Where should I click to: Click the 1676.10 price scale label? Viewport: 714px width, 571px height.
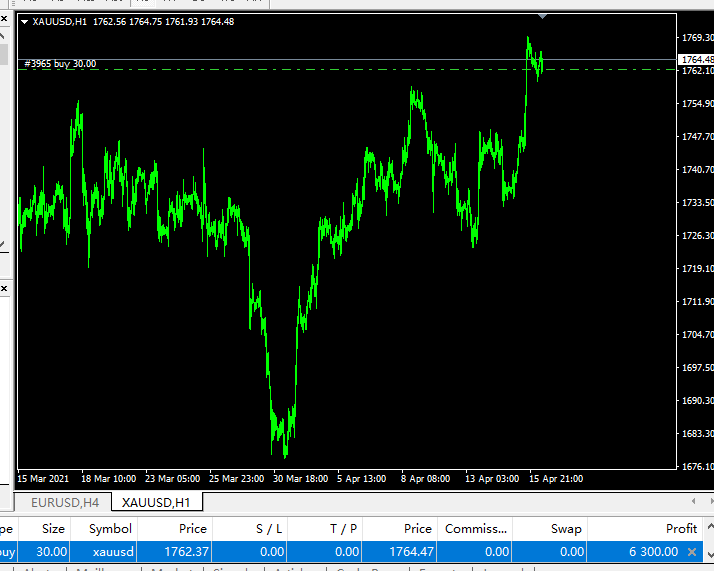(x=698, y=467)
